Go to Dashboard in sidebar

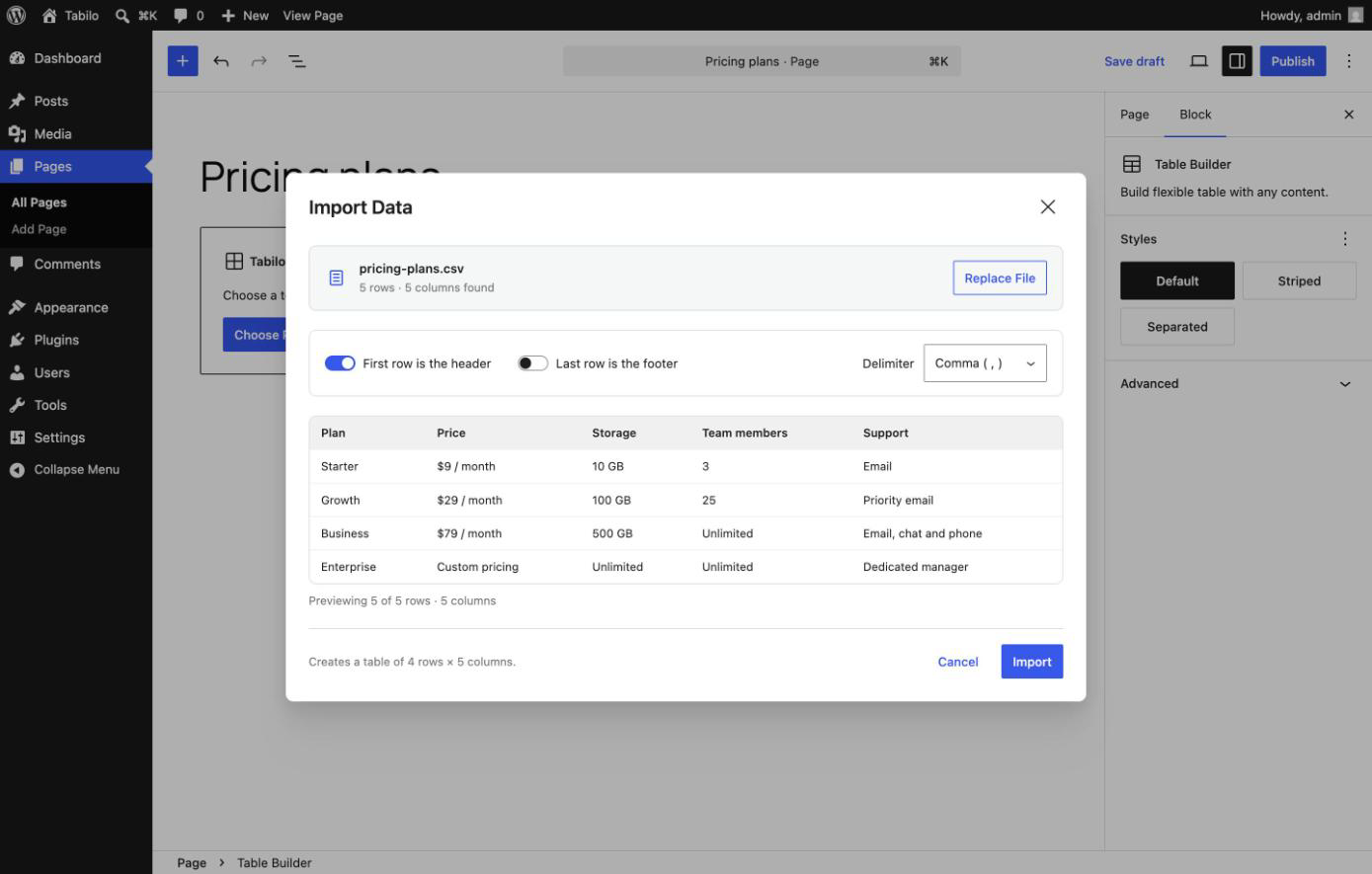(x=76, y=58)
